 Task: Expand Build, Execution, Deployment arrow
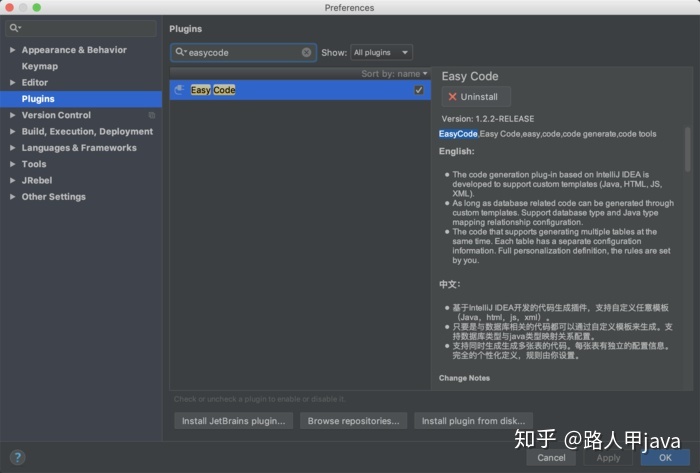[x=12, y=132]
